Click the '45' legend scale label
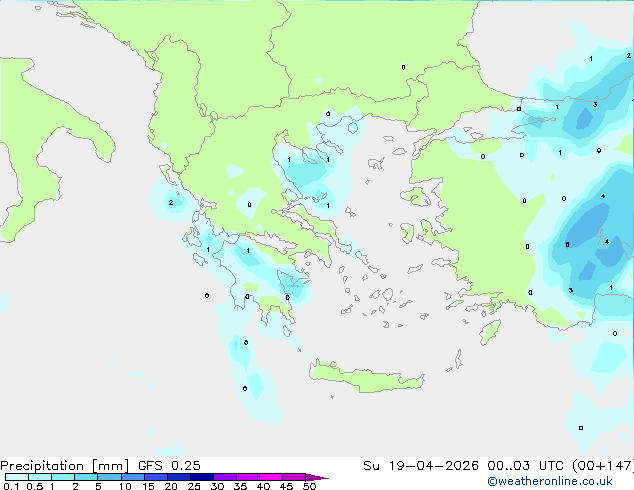 (286, 486)
